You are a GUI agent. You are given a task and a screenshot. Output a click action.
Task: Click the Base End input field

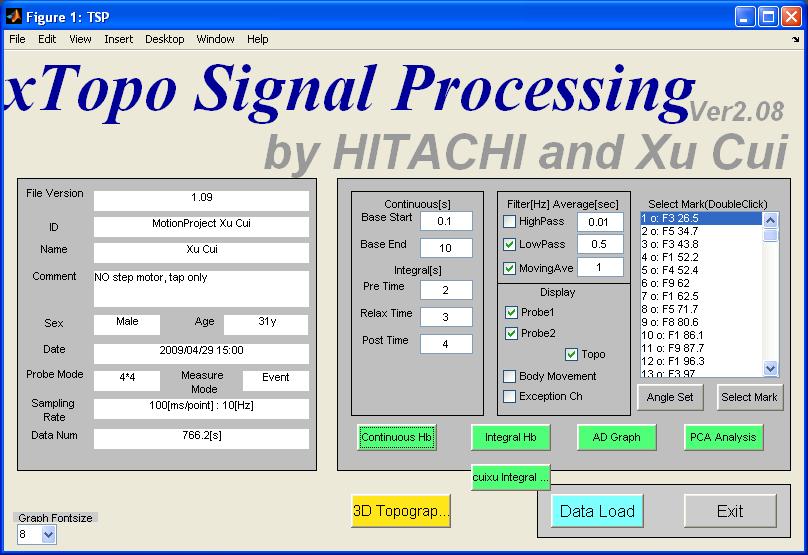[x=446, y=248]
